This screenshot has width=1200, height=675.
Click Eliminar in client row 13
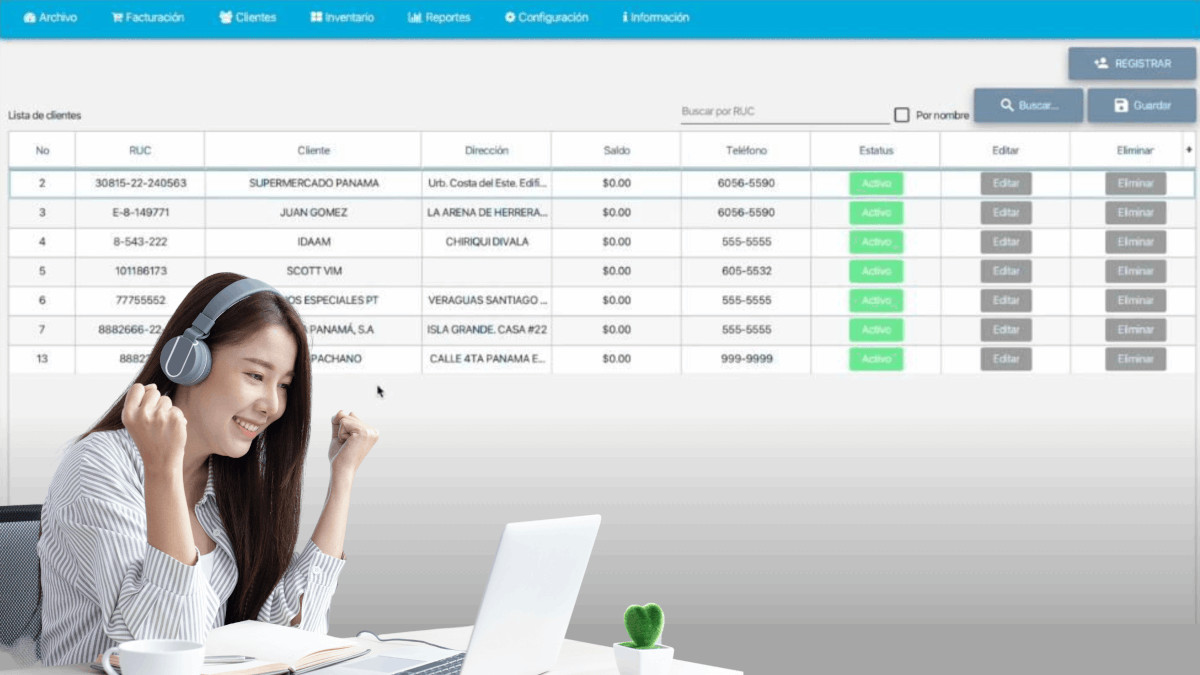coord(1135,359)
